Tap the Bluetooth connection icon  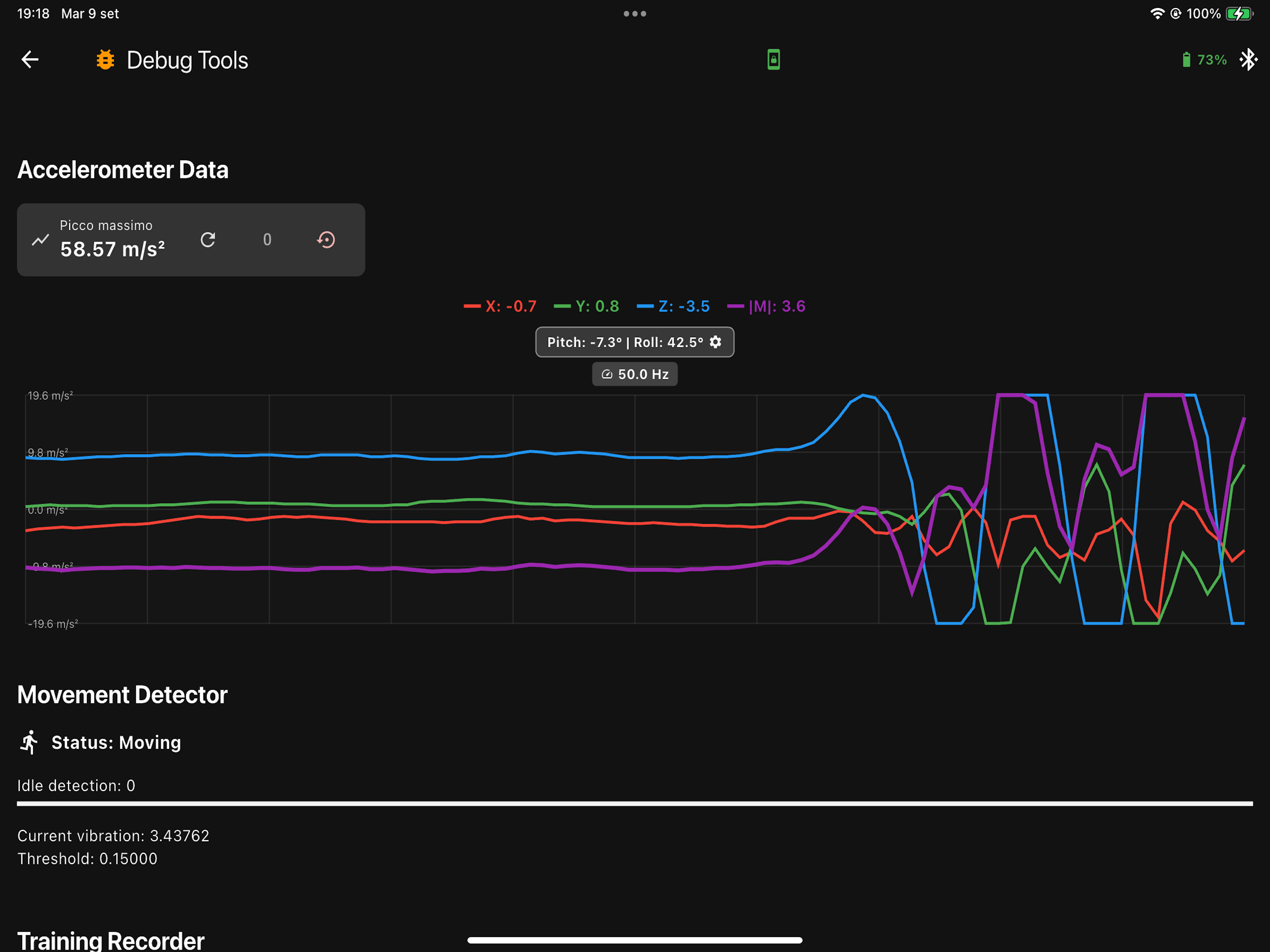(1248, 59)
